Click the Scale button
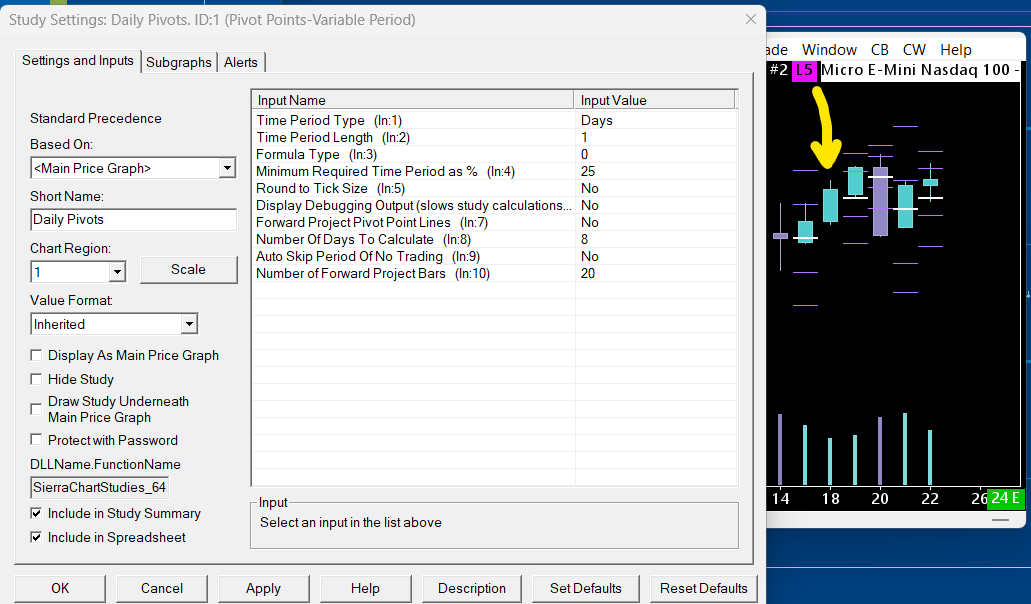Viewport: 1031px width, 604px height. (x=189, y=269)
